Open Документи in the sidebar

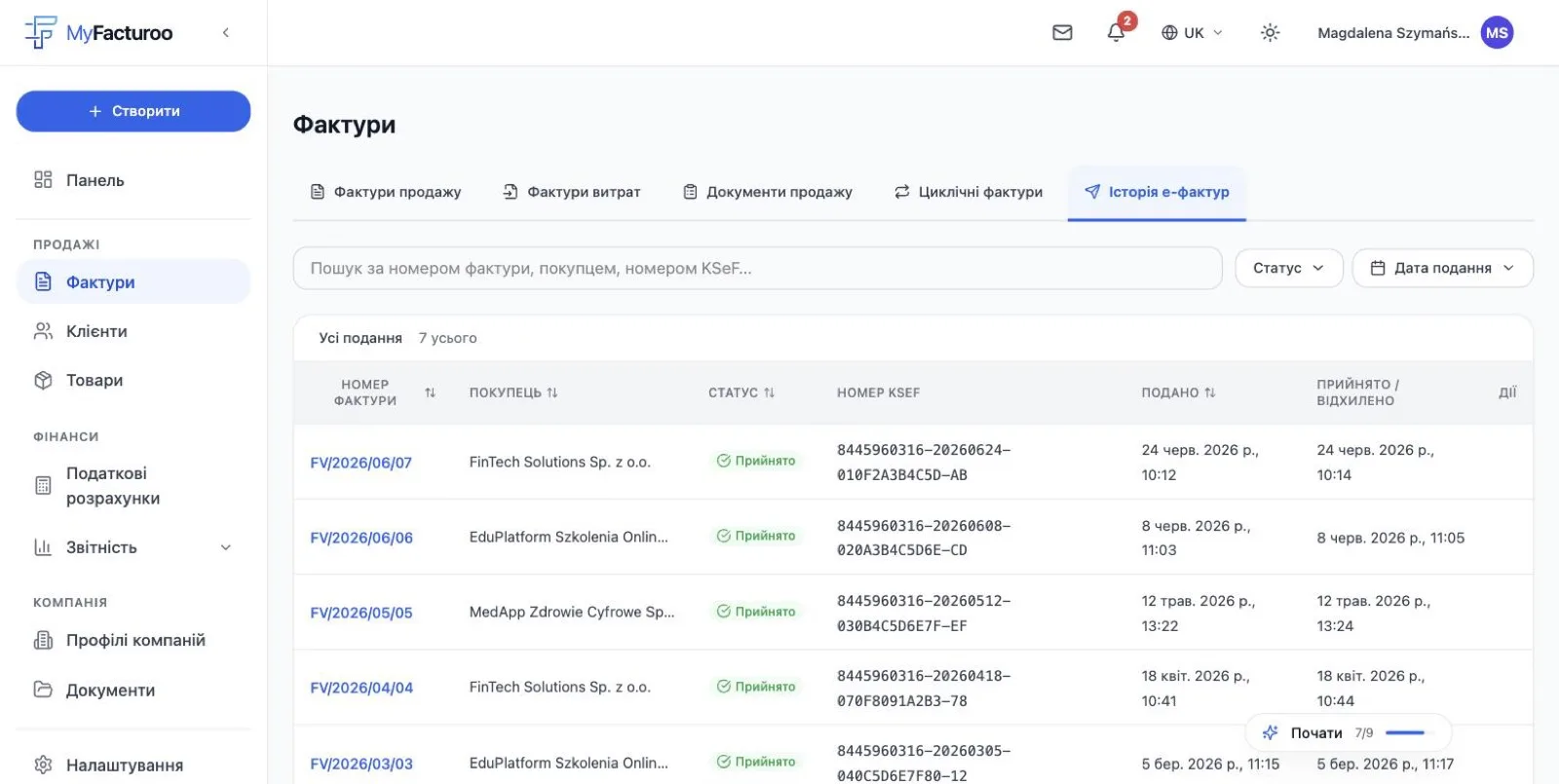pos(133,690)
